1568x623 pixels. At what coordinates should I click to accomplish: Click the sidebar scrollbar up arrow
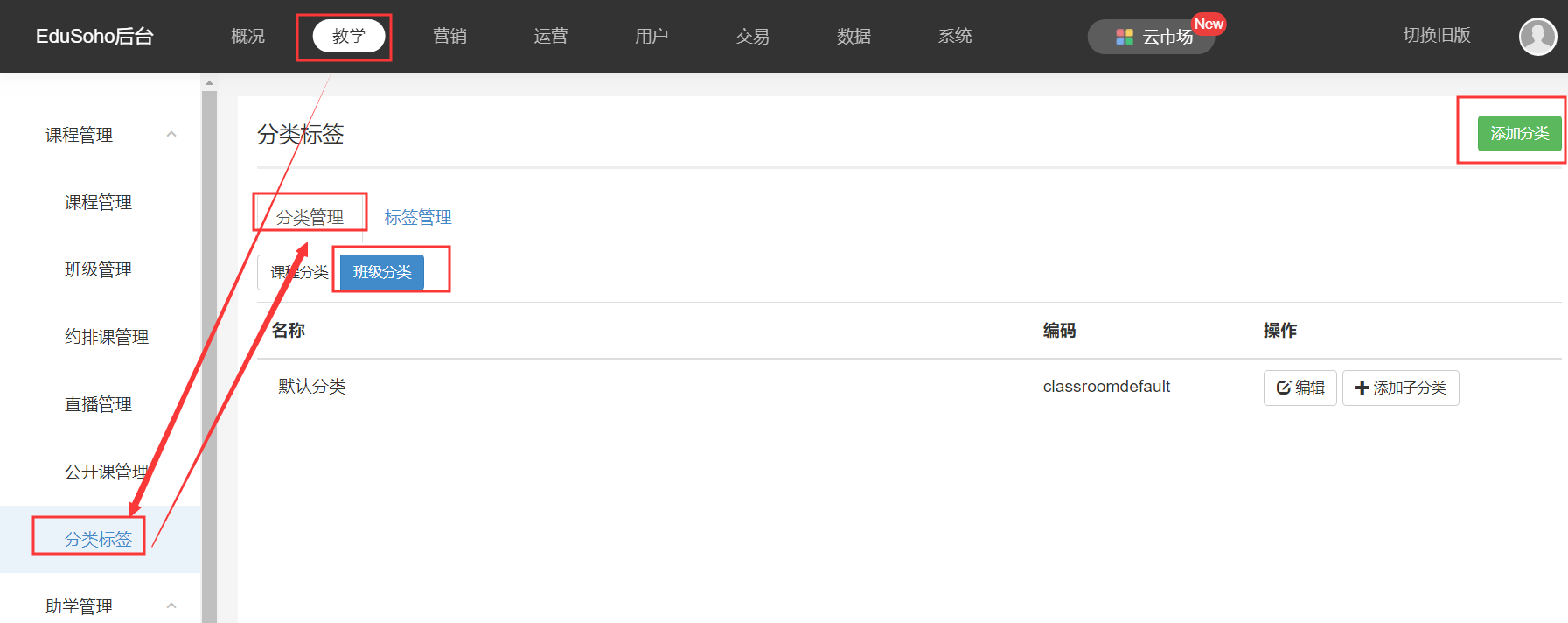tap(209, 83)
